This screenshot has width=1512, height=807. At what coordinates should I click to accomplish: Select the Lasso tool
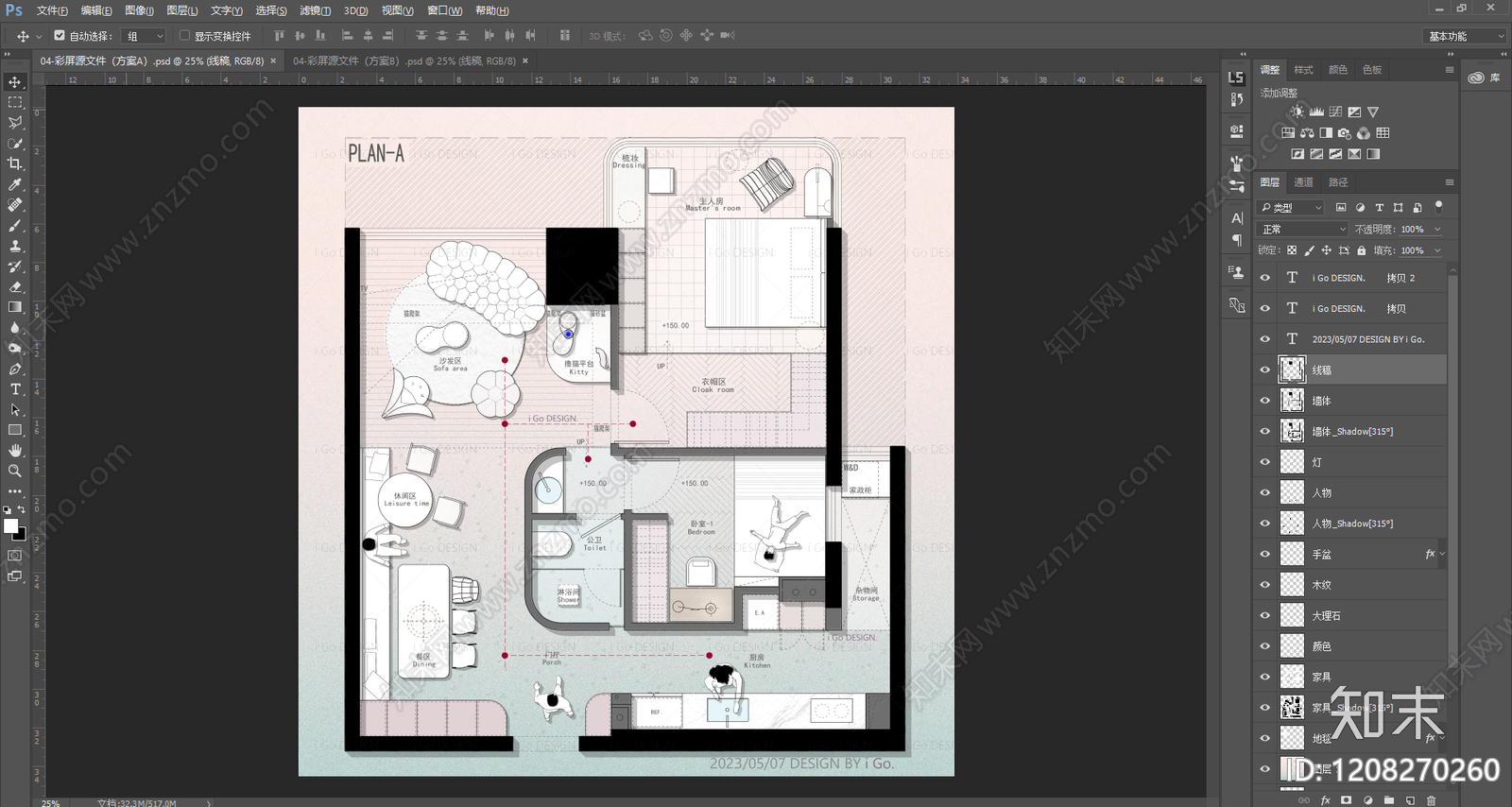pos(15,123)
